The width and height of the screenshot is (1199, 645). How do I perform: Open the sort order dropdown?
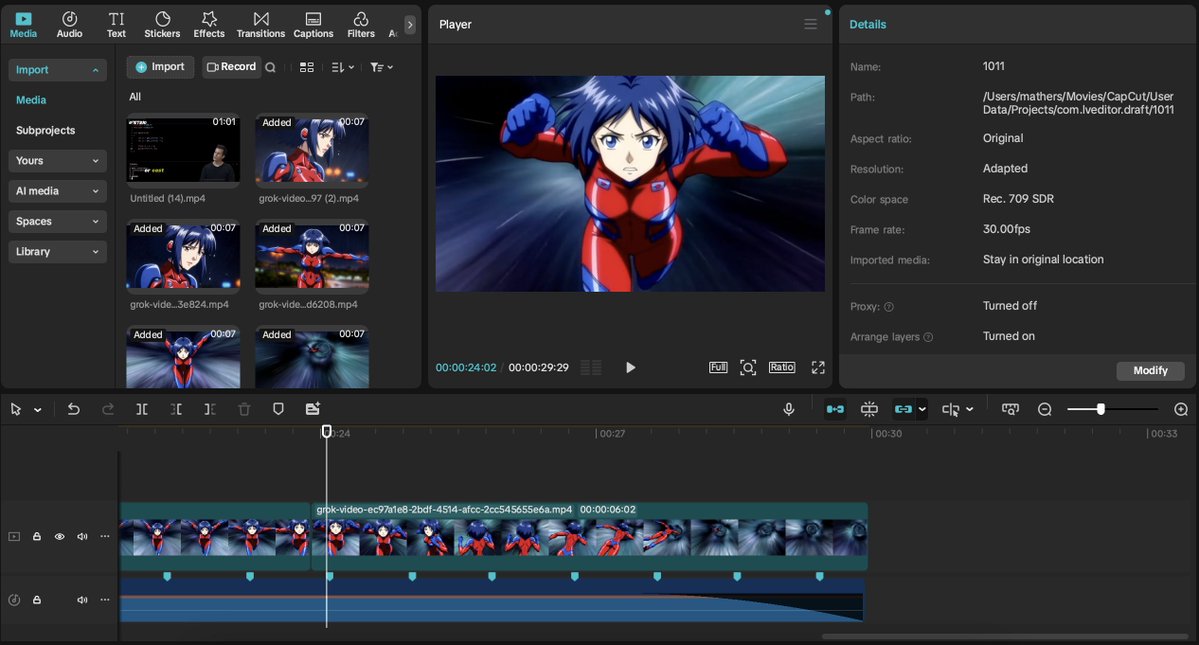pos(343,67)
